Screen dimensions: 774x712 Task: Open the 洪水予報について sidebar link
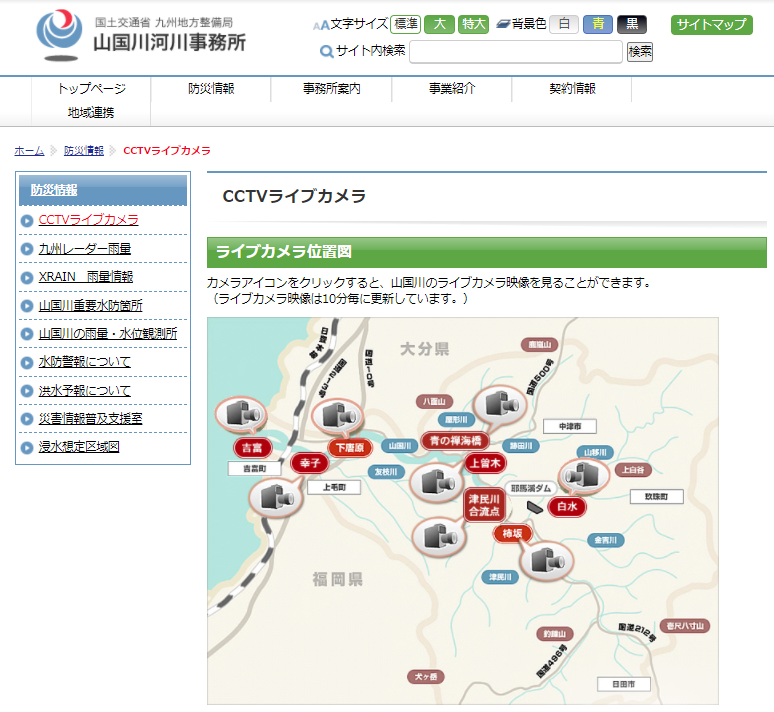tap(85, 391)
